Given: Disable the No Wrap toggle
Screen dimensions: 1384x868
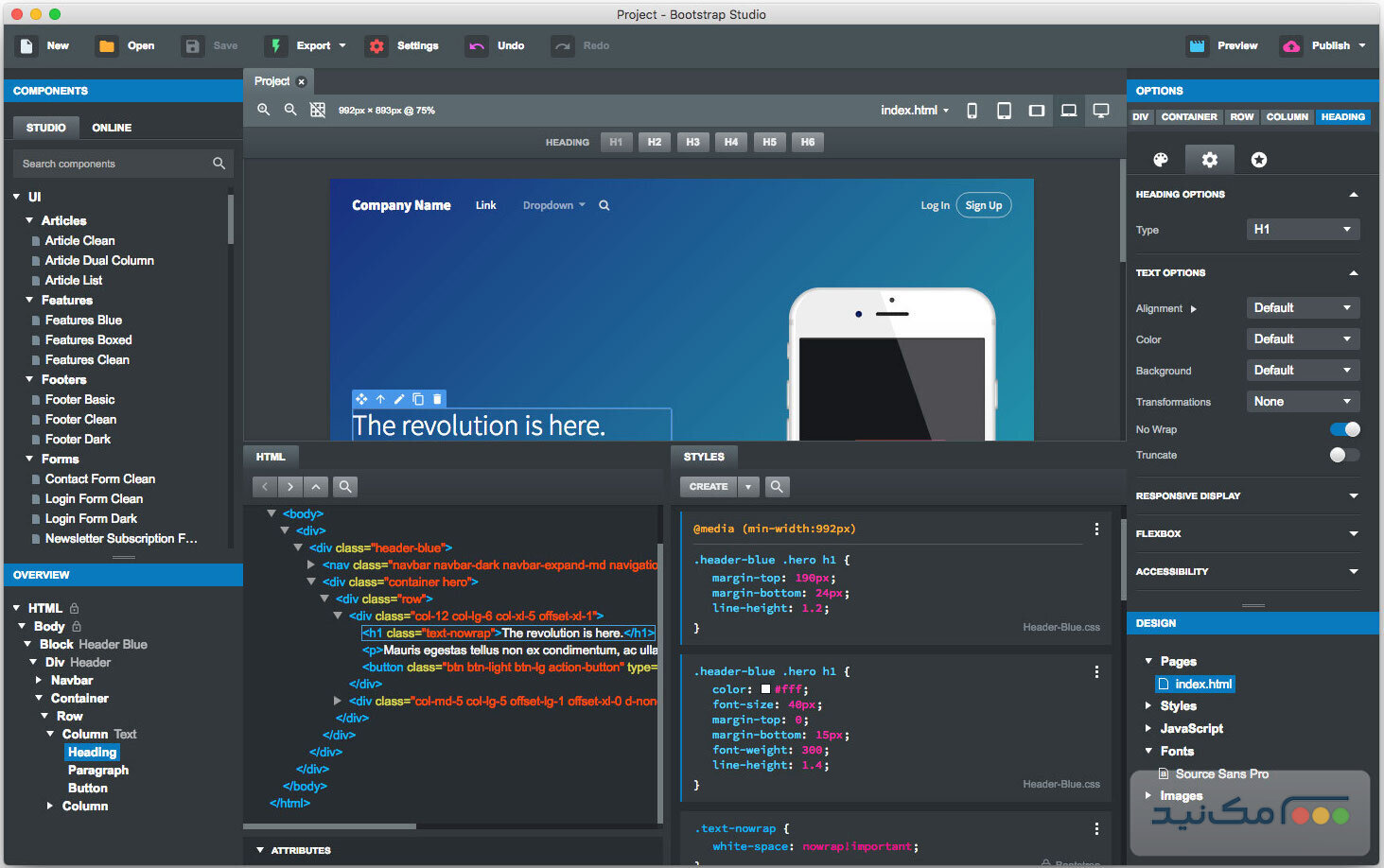Looking at the screenshot, I should [x=1343, y=428].
